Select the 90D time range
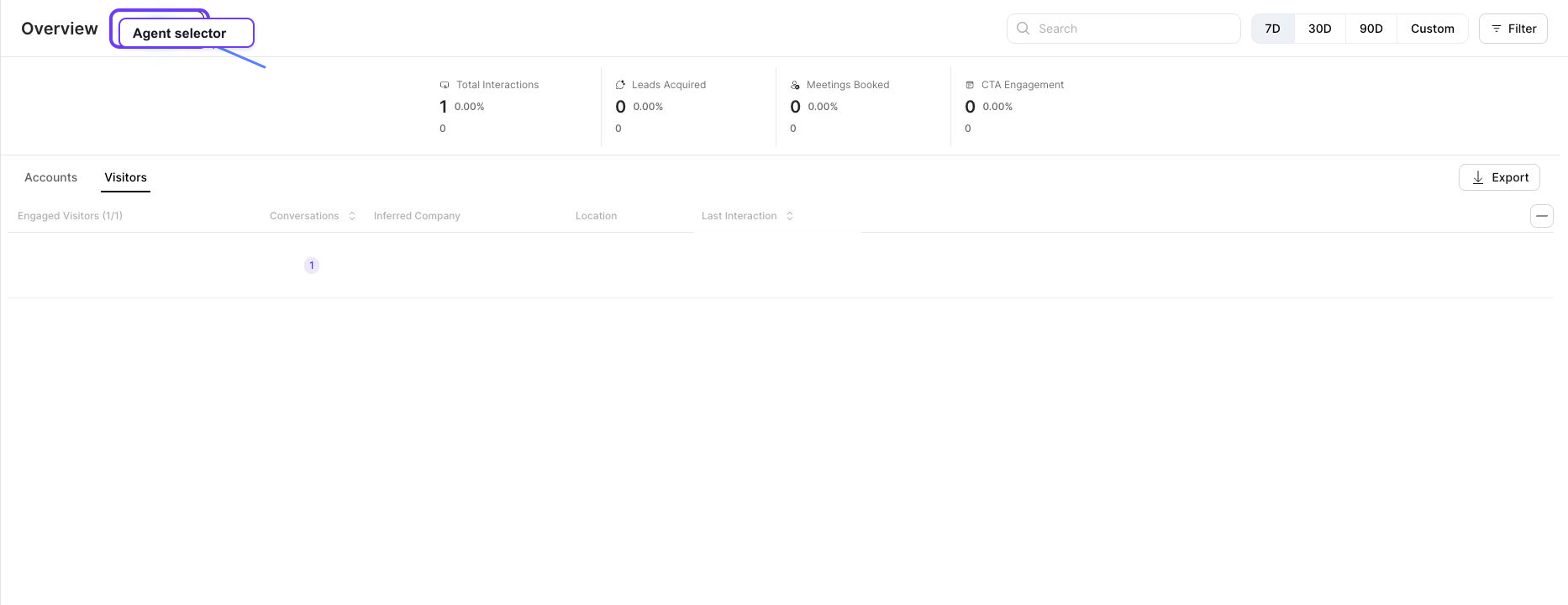The image size is (1568, 605). (x=1371, y=29)
